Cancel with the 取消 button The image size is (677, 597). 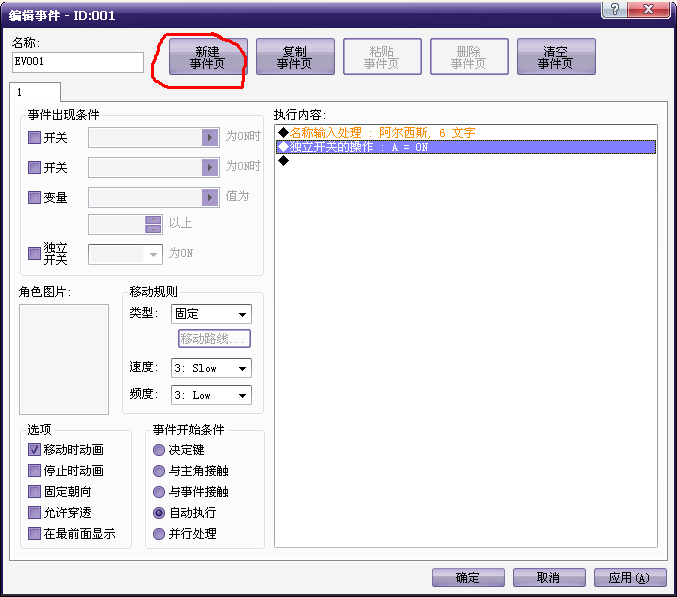click(x=549, y=577)
